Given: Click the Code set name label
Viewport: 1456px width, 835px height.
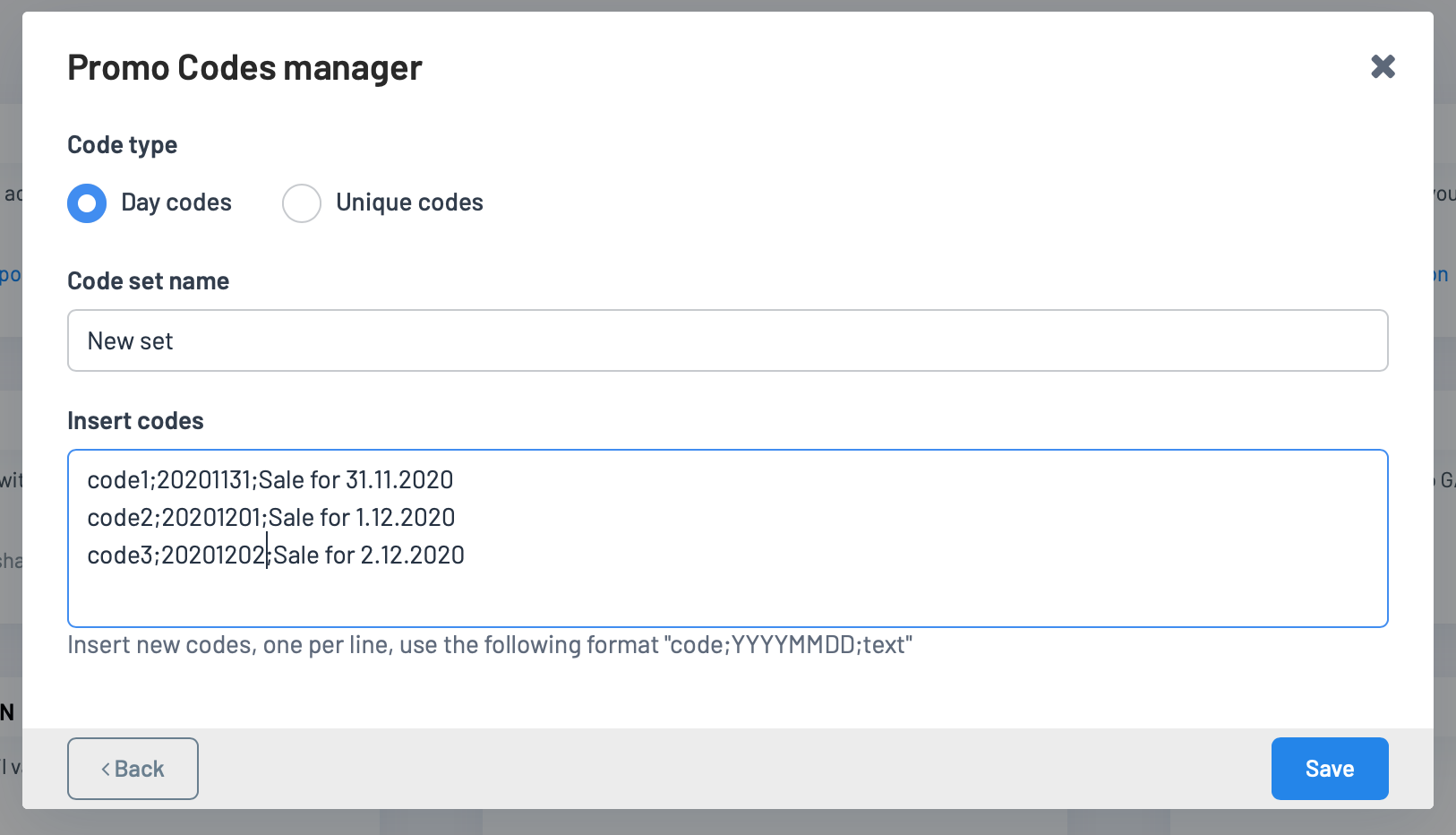Looking at the screenshot, I should (x=148, y=281).
